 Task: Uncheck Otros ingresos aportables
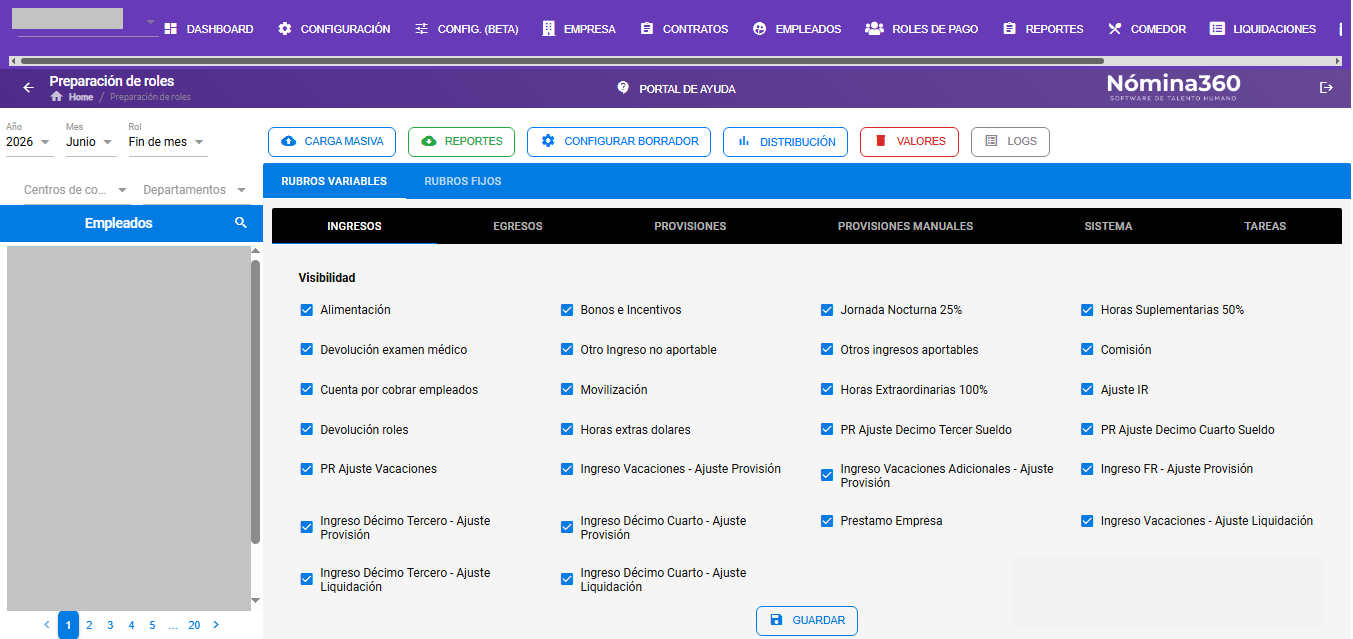(827, 350)
